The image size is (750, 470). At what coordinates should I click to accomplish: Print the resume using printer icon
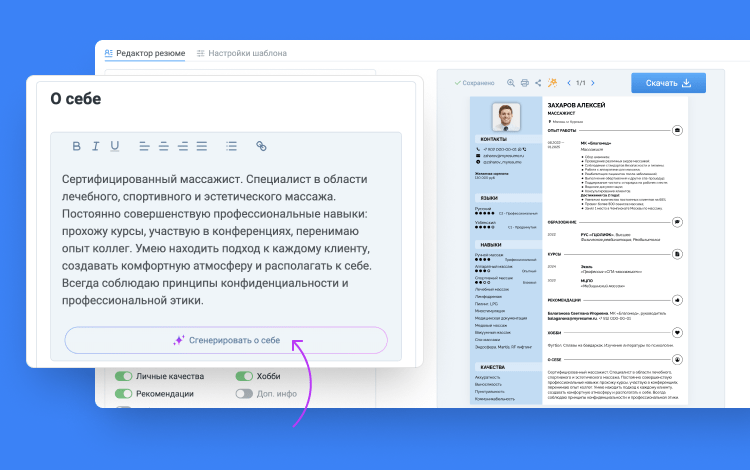(x=525, y=83)
